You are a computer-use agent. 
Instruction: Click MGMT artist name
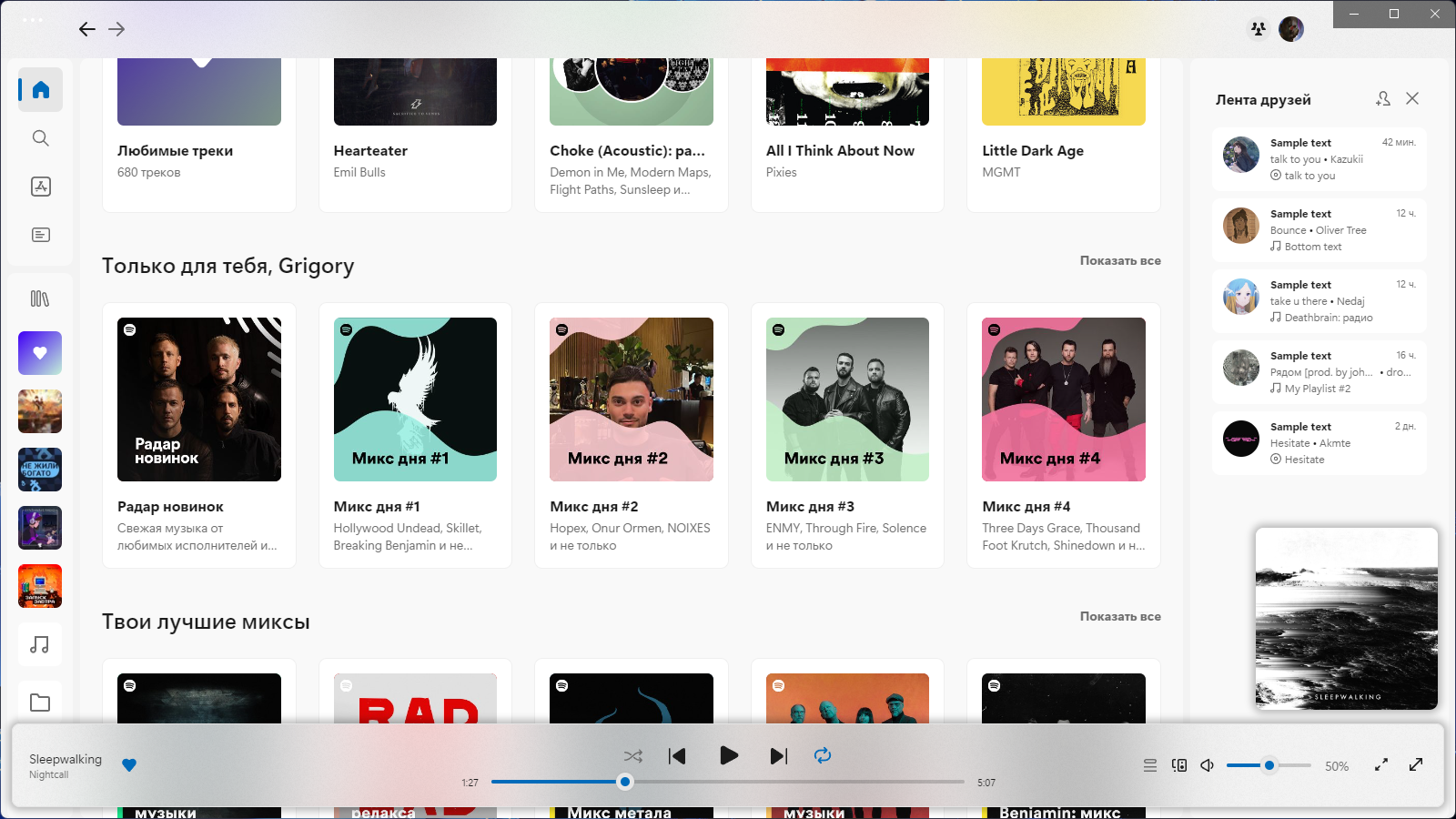click(1001, 172)
